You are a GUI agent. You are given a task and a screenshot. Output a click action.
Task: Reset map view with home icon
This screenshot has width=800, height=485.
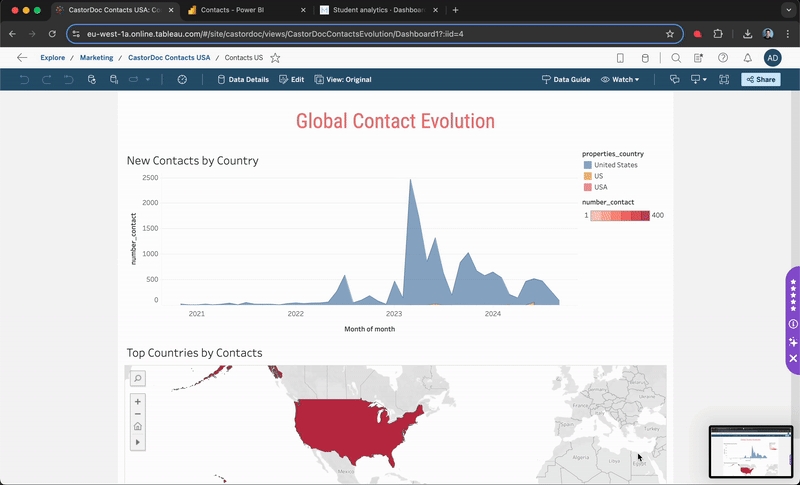click(138, 427)
